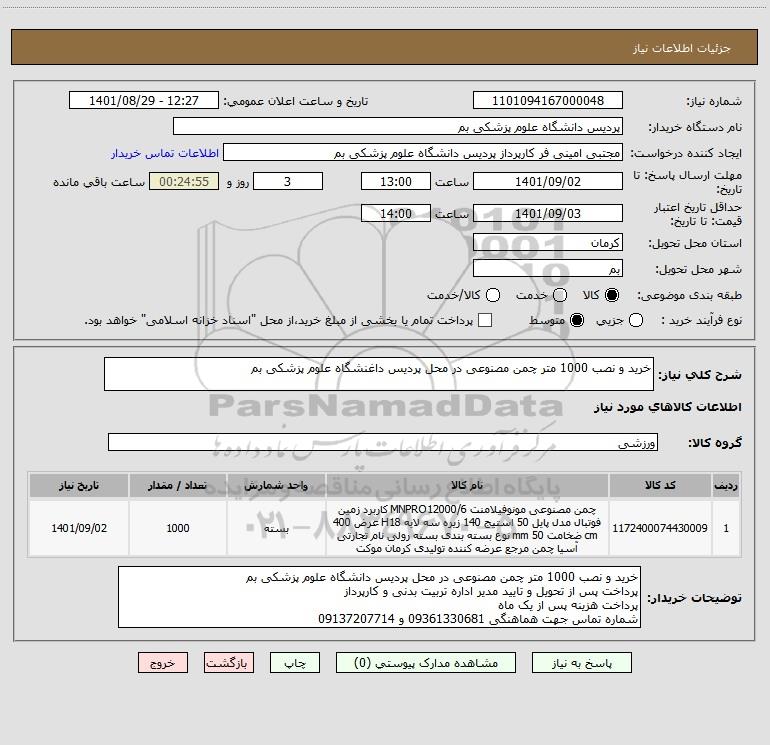Screen dimensions: 770x745
Task: Click response deadline date 1401/09/02 field
Action: pyautogui.click(x=548, y=182)
